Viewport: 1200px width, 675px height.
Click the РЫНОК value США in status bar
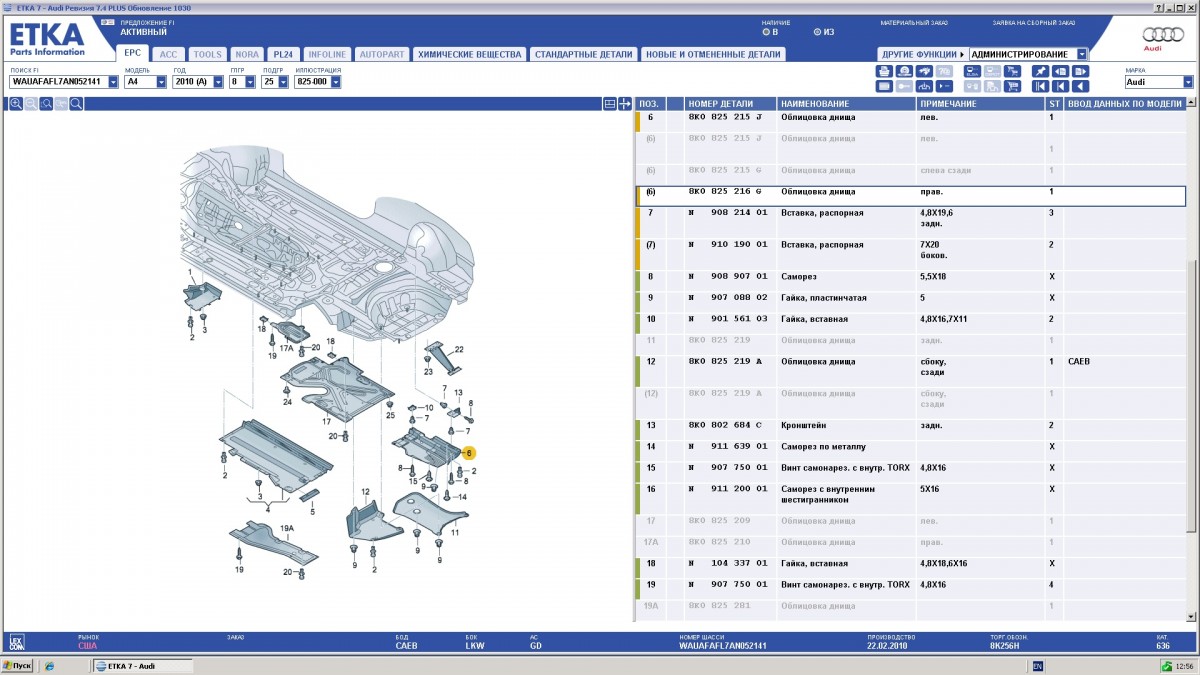(88, 646)
